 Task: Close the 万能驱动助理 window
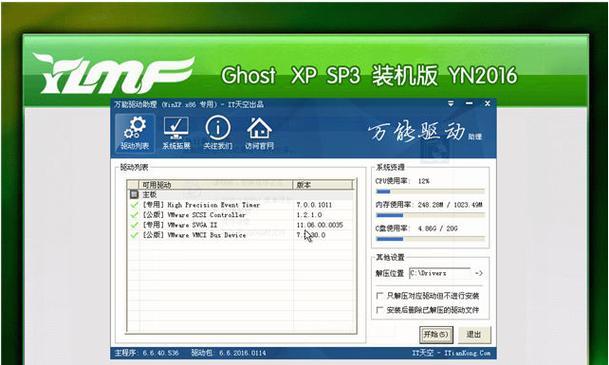pos(487,103)
